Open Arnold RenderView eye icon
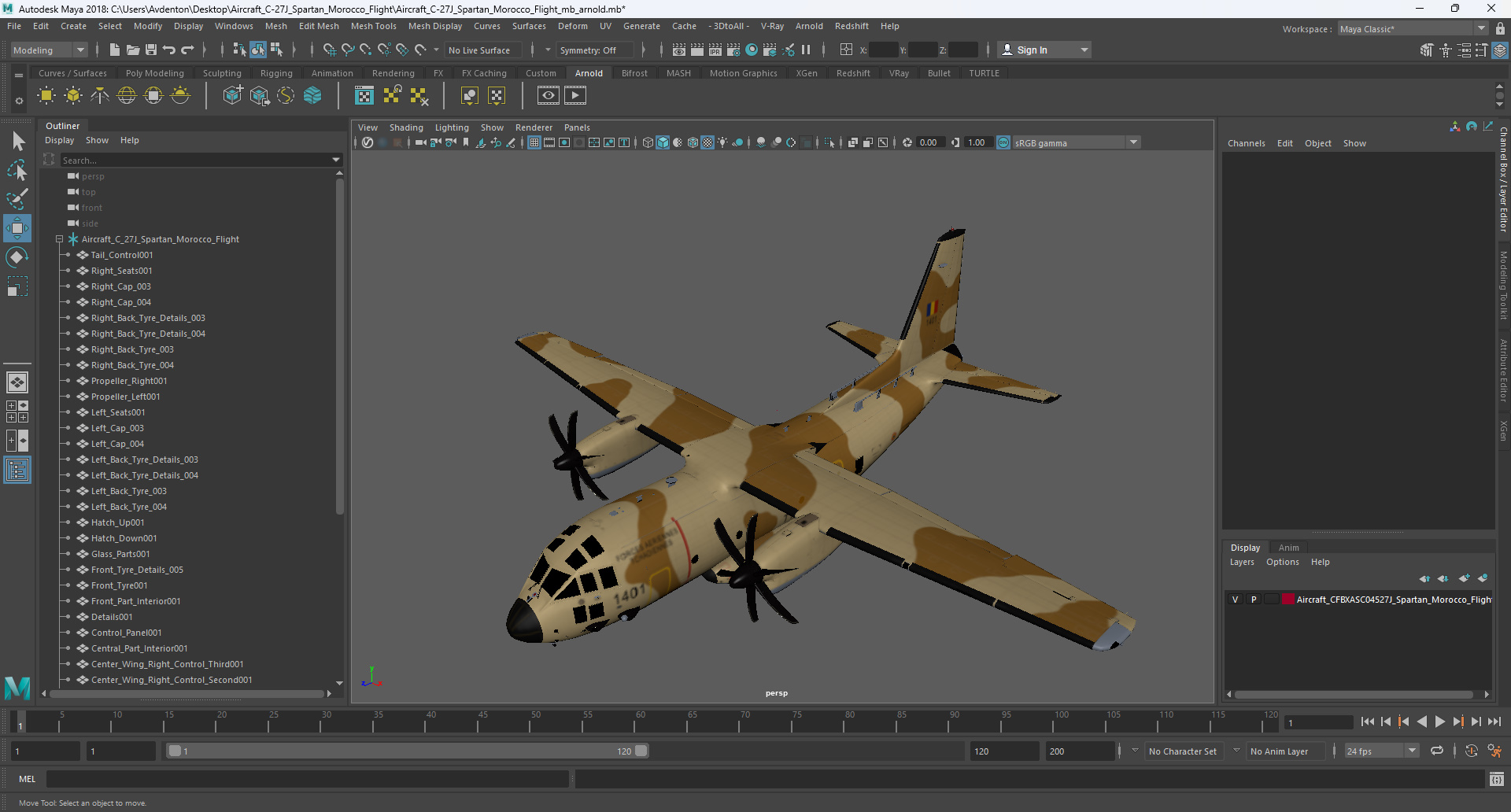The width and height of the screenshot is (1511, 812). pos(549,96)
